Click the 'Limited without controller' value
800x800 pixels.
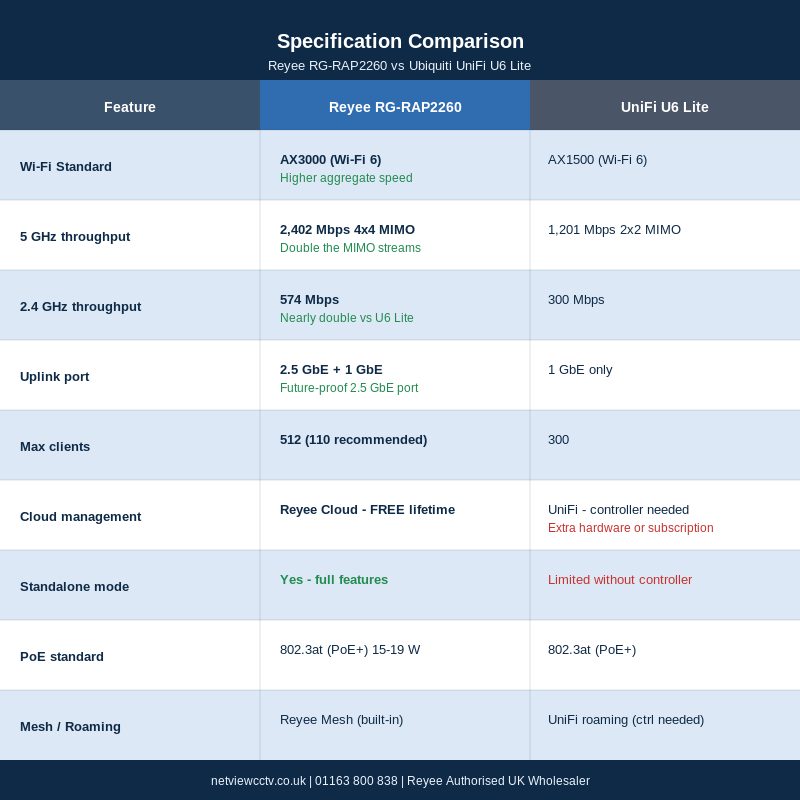click(x=620, y=580)
